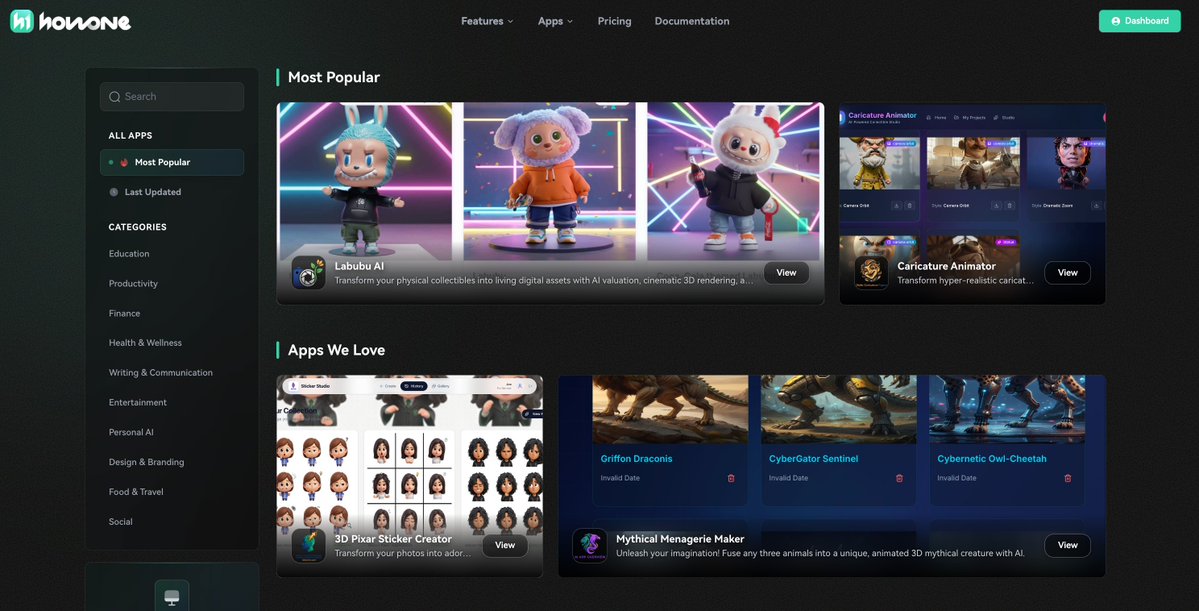Click the Most Popular section heading
Viewport: 1199px width, 611px height.
(333, 77)
